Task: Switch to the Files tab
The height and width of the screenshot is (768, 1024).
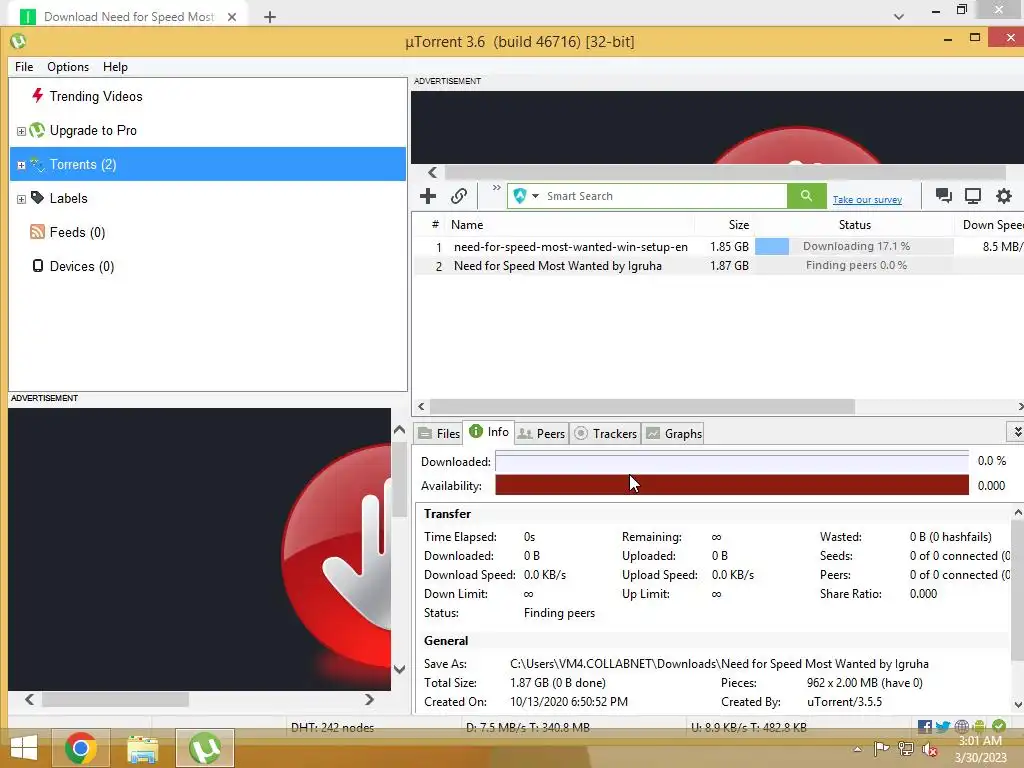Action: [438, 434]
